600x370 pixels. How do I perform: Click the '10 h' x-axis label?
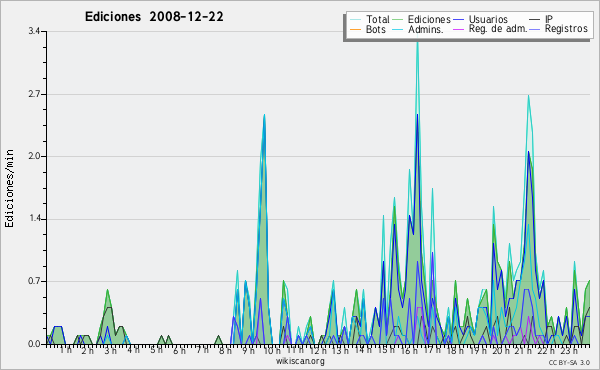coord(272,350)
